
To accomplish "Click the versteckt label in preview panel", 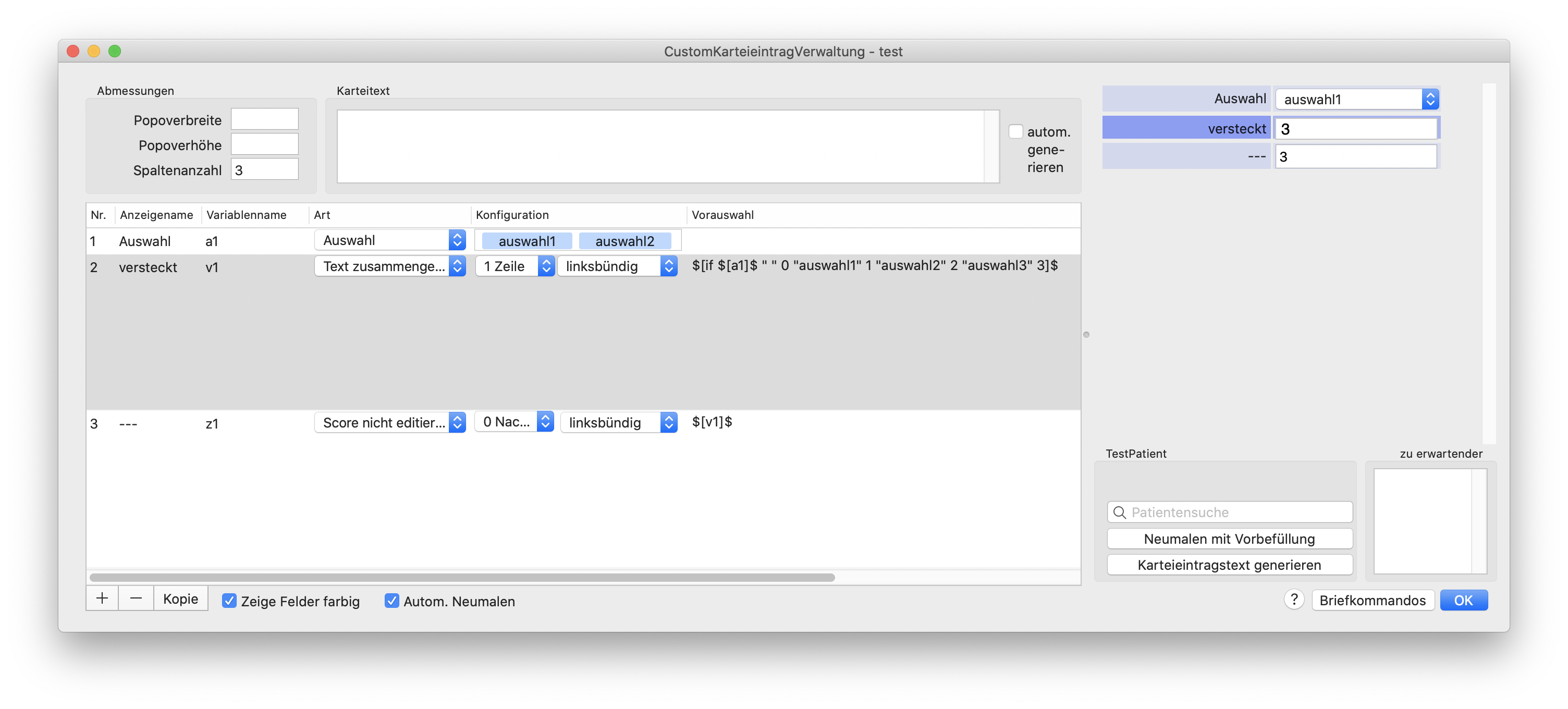I will (1236, 129).
